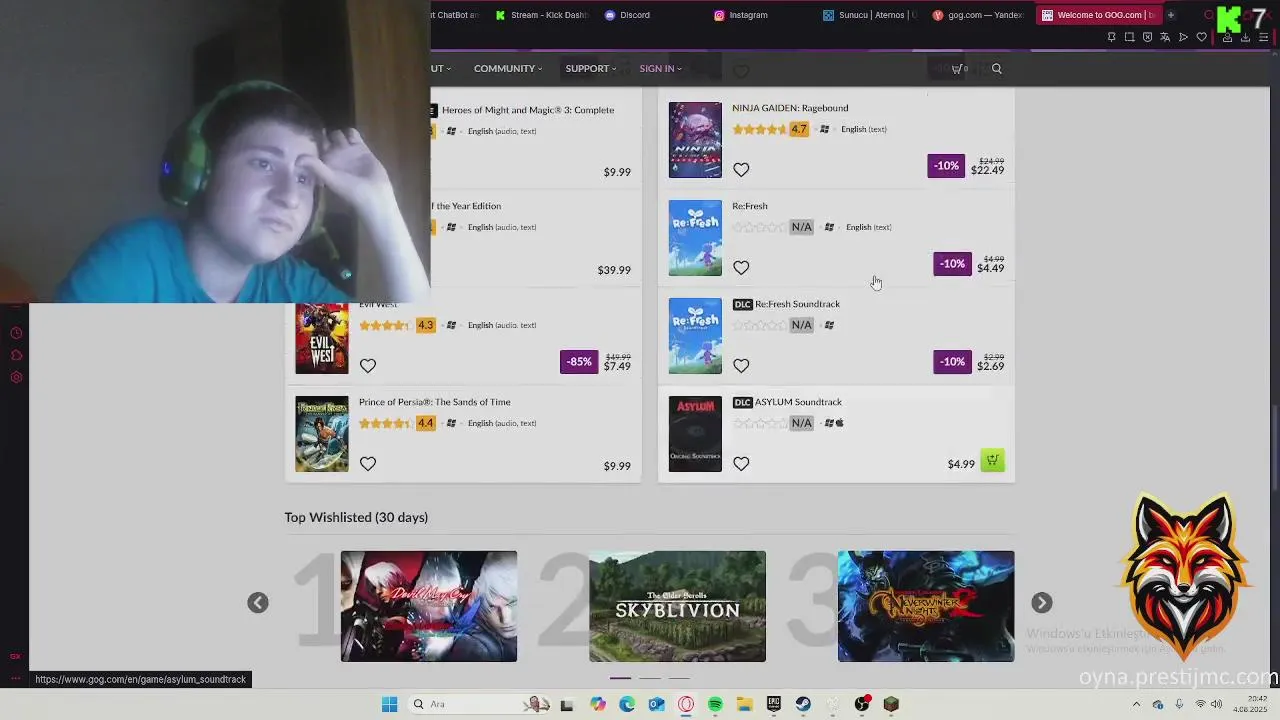Viewport: 1280px width, 720px height.
Task: Open Minecraft block icon in taskbar
Action: pyautogui.click(x=891, y=704)
